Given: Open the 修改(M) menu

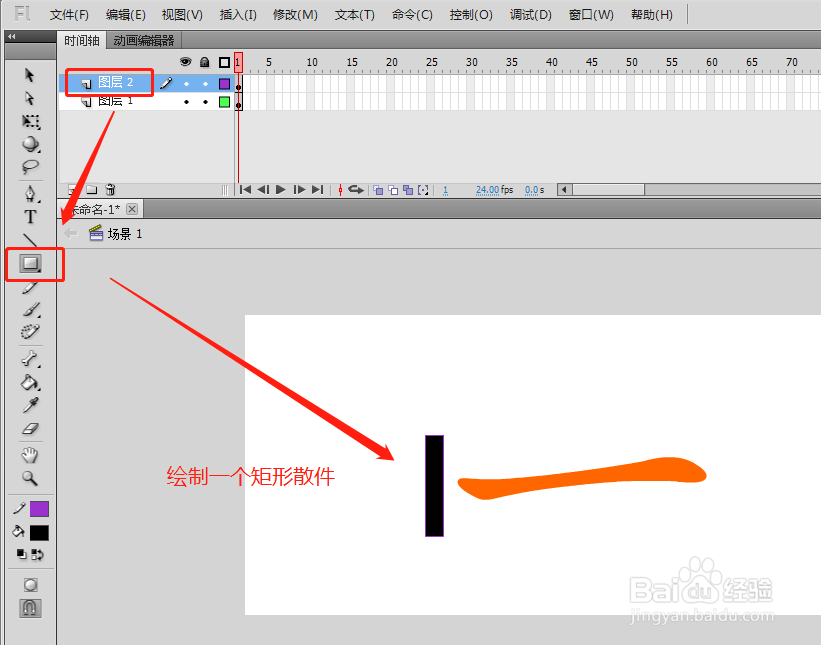Looking at the screenshot, I should 295,14.
